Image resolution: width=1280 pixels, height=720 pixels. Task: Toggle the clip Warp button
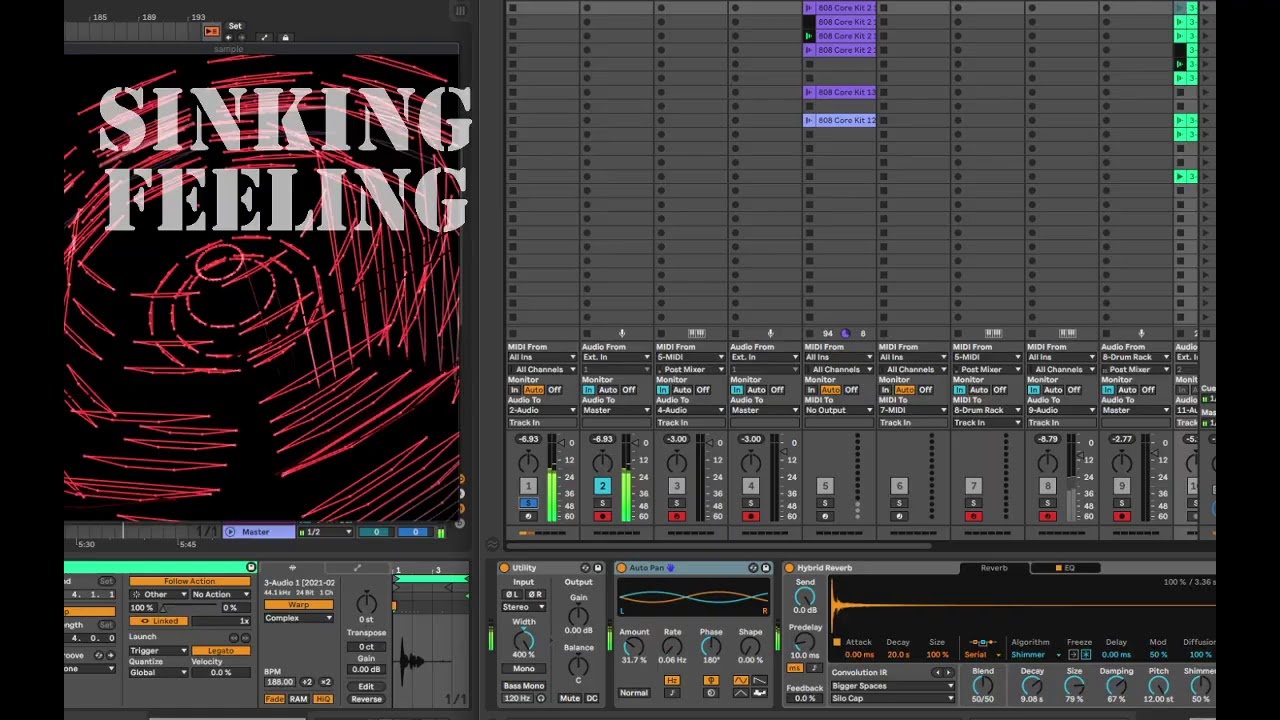298,605
